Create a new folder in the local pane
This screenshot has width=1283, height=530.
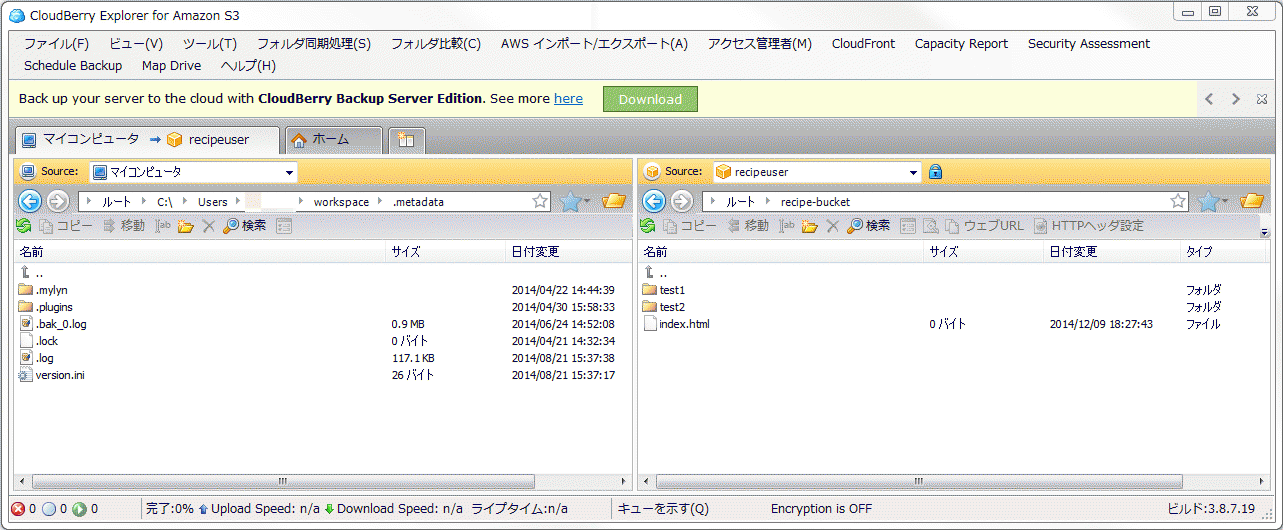tap(186, 226)
